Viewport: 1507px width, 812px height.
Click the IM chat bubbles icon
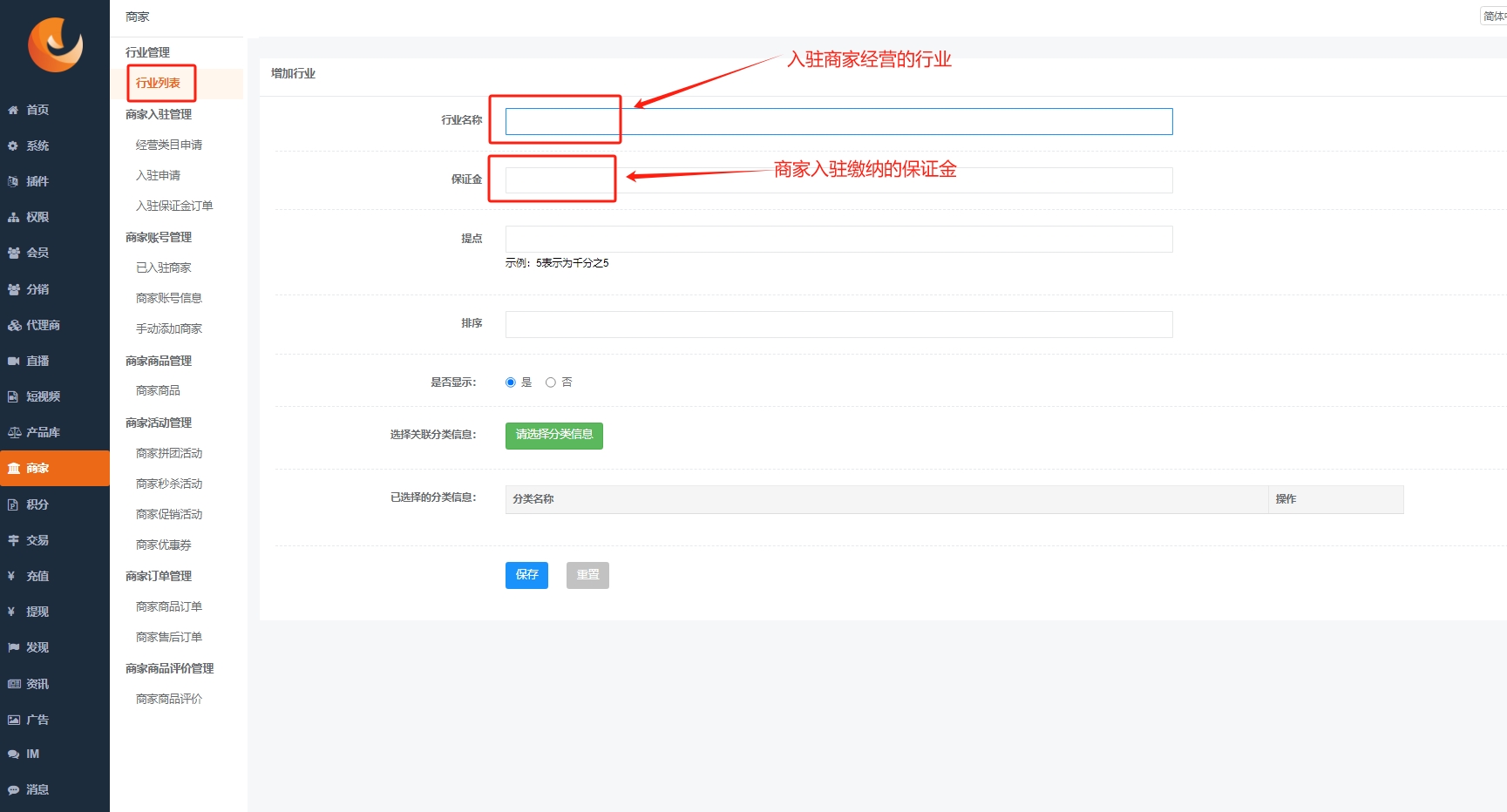tap(13, 754)
